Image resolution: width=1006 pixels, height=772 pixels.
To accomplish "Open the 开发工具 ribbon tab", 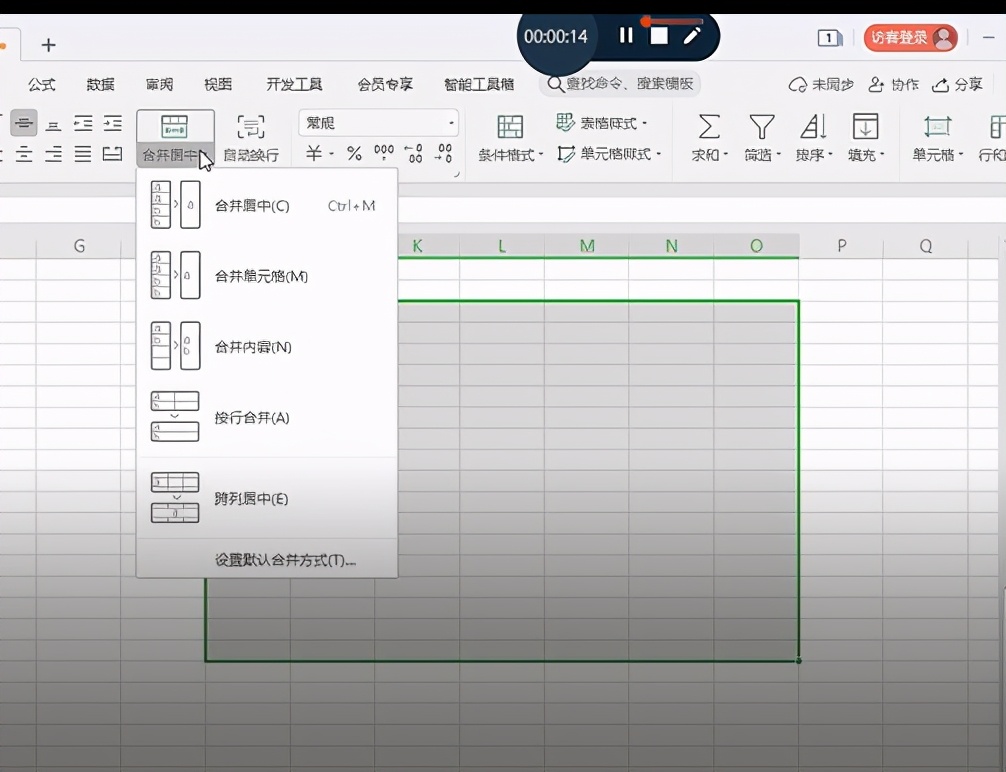I will 294,84.
